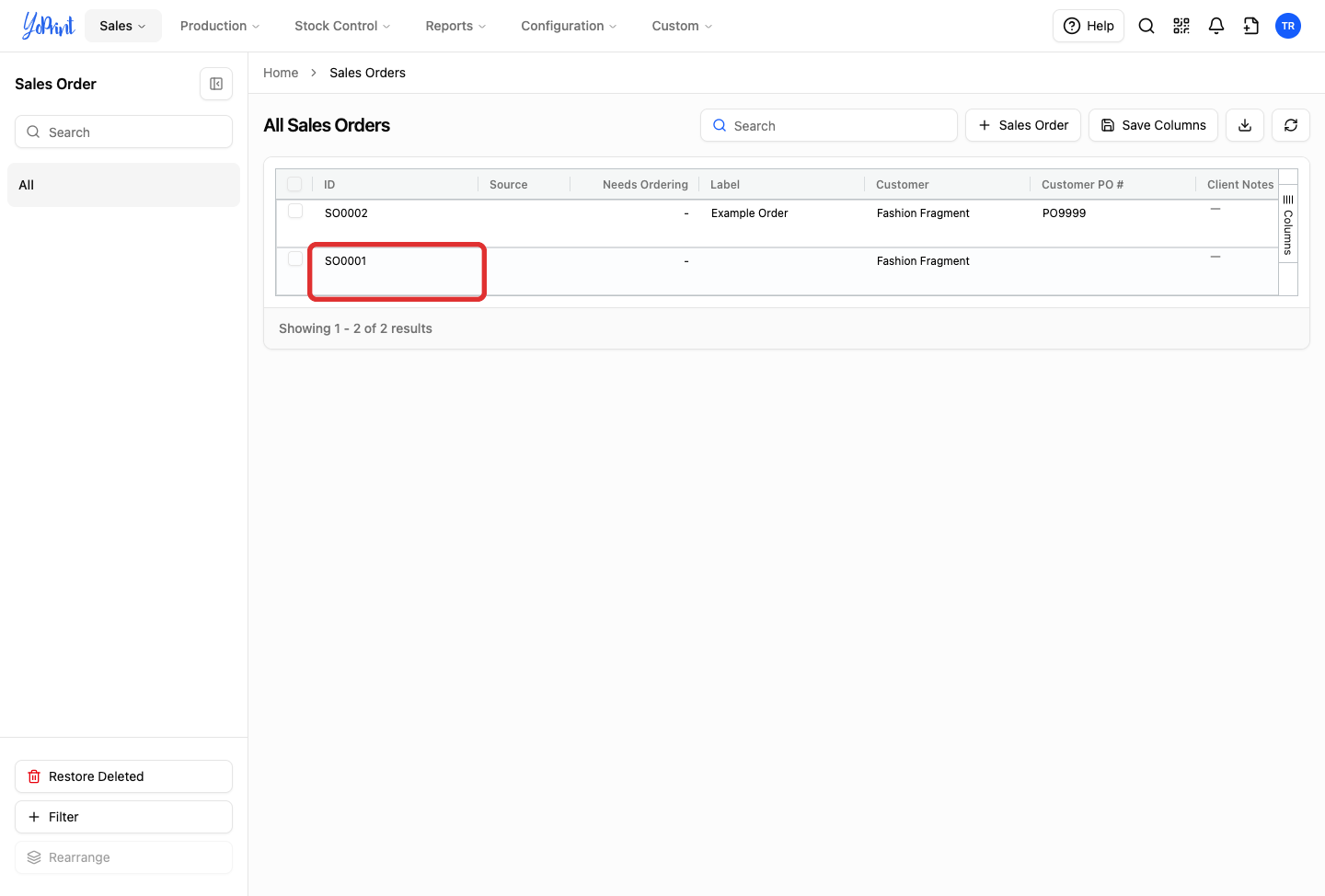Add a Filter in sidebar

tap(123, 817)
